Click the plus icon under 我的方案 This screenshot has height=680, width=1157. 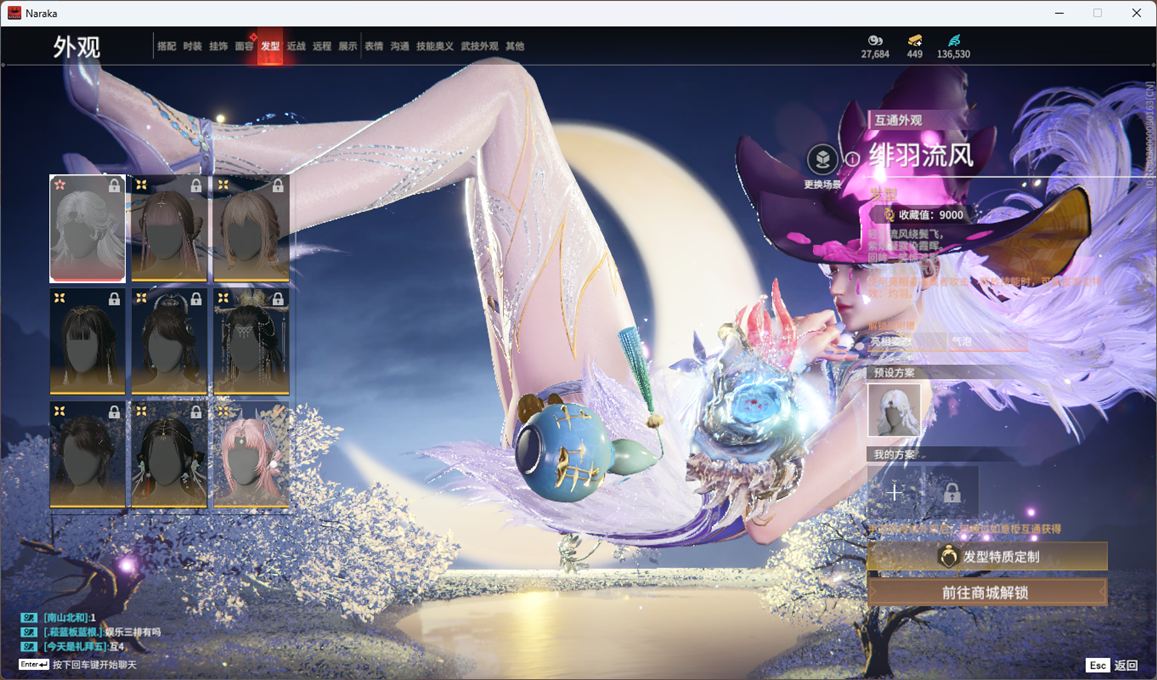[x=894, y=492]
